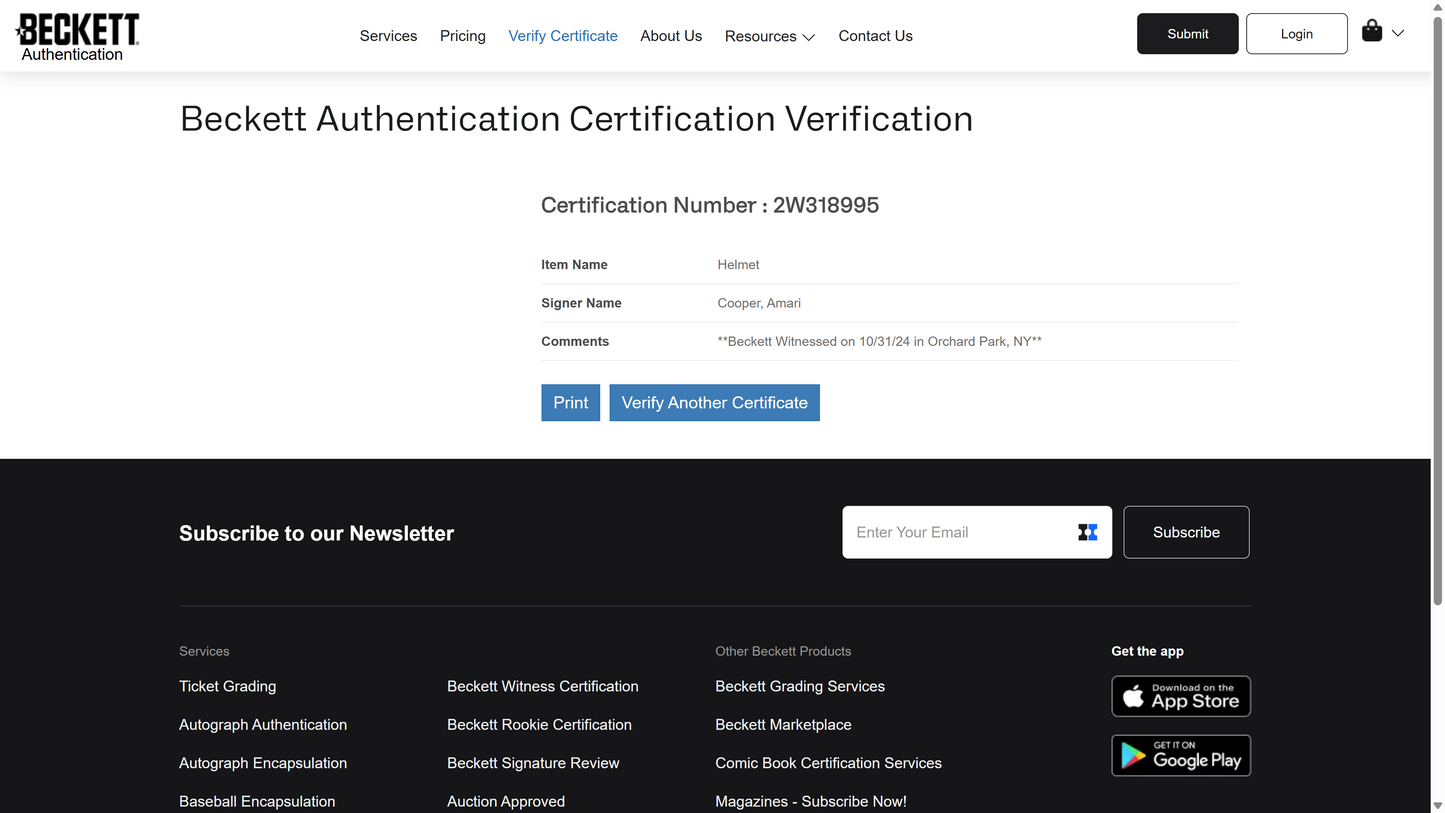Click the Beckett Authentication Certification Verification title
This screenshot has height=813, width=1445.
click(577, 119)
